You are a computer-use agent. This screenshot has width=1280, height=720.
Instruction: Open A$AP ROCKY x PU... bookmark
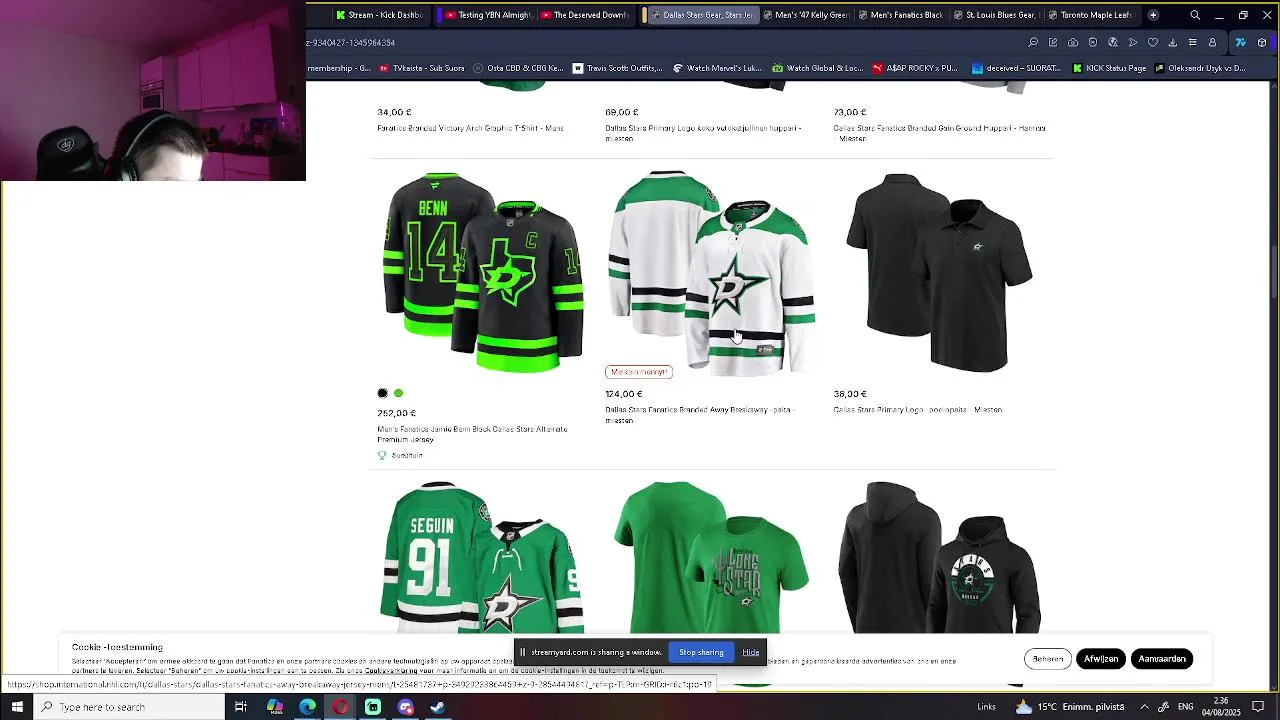pyautogui.click(x=915, y=68)
